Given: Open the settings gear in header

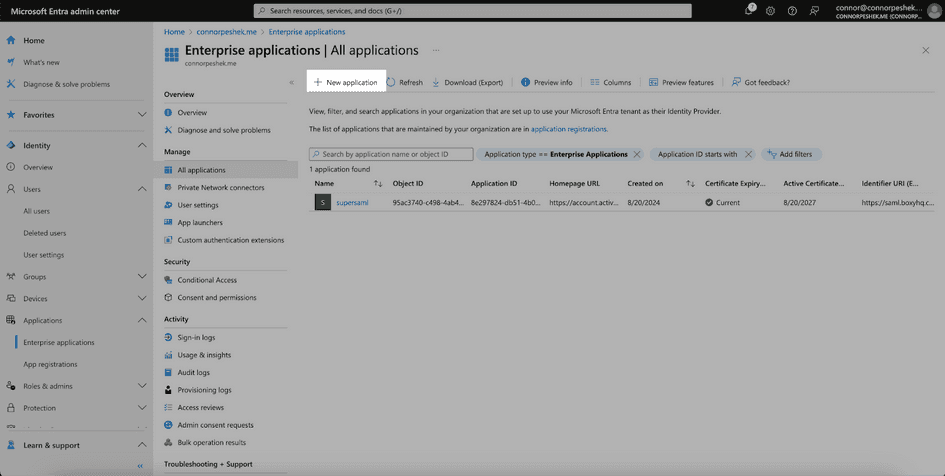Looking at the screenshot, I should coord(770,11).
